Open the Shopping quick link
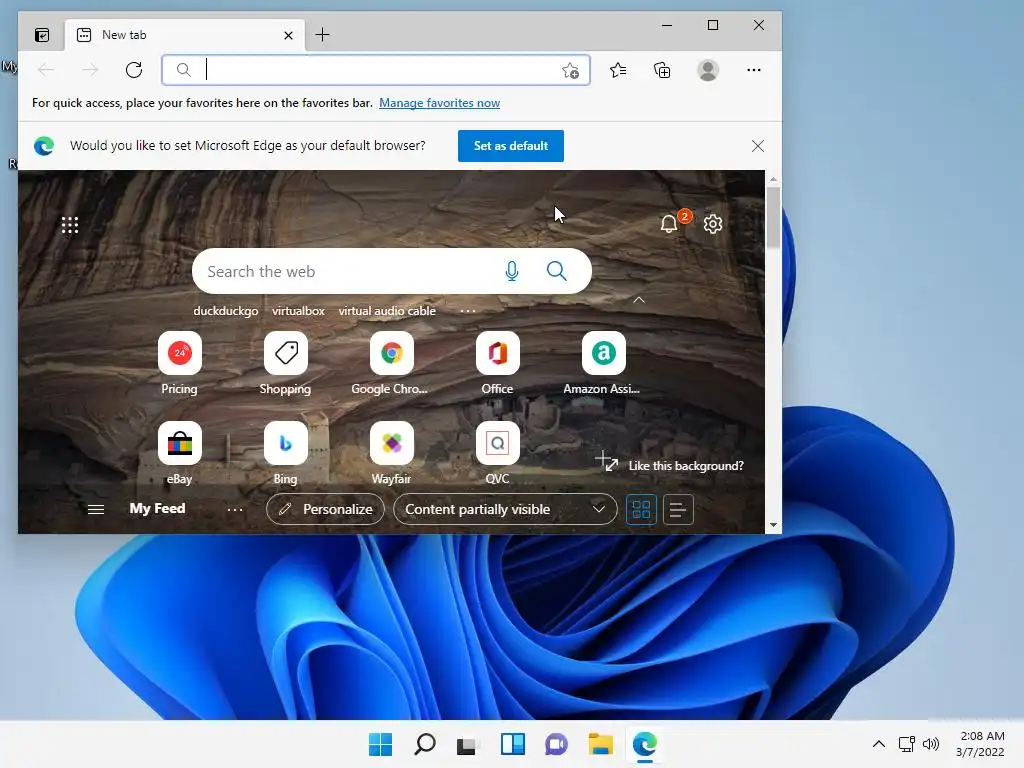The image size is (1024, 768). 285,363
